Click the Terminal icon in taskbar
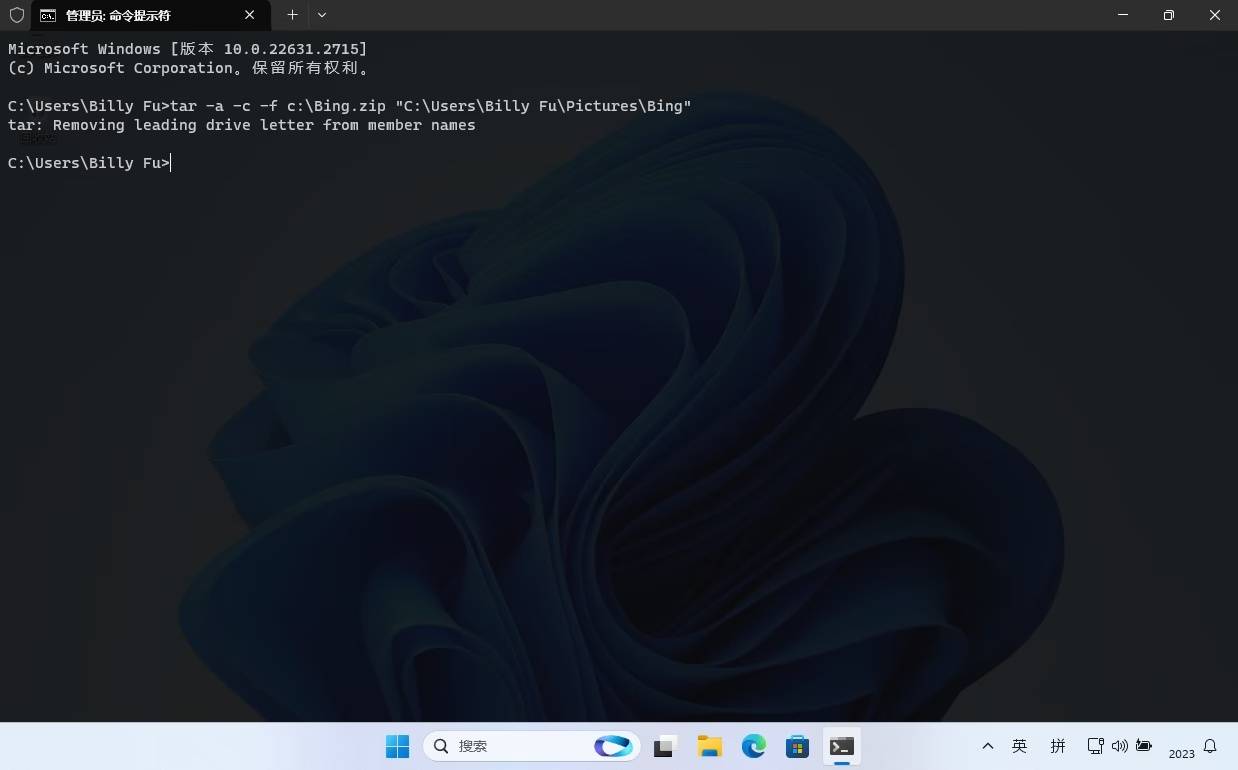 (841, 746)
